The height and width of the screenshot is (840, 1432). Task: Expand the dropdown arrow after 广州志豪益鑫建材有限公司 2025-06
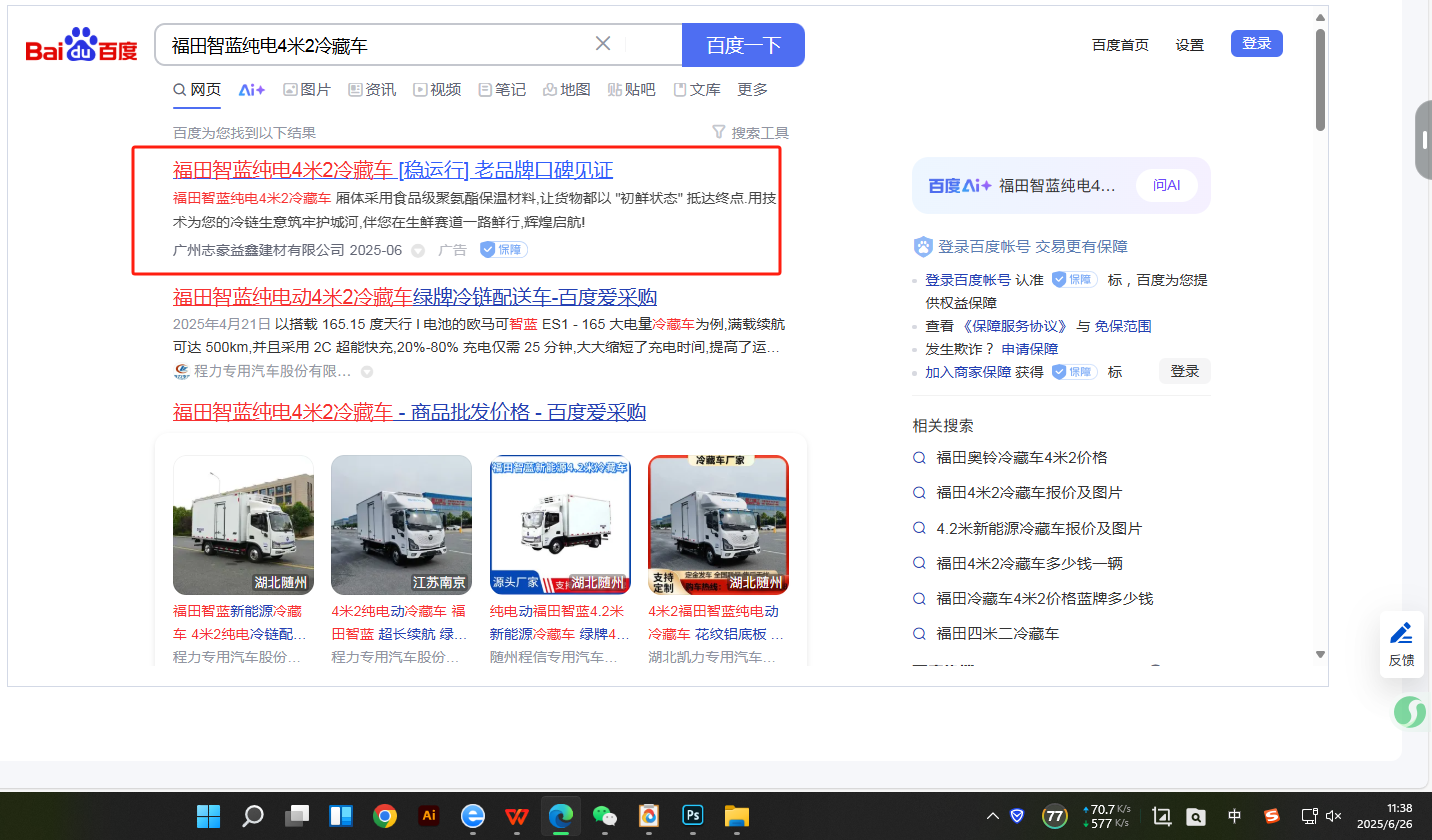[418, 250]
